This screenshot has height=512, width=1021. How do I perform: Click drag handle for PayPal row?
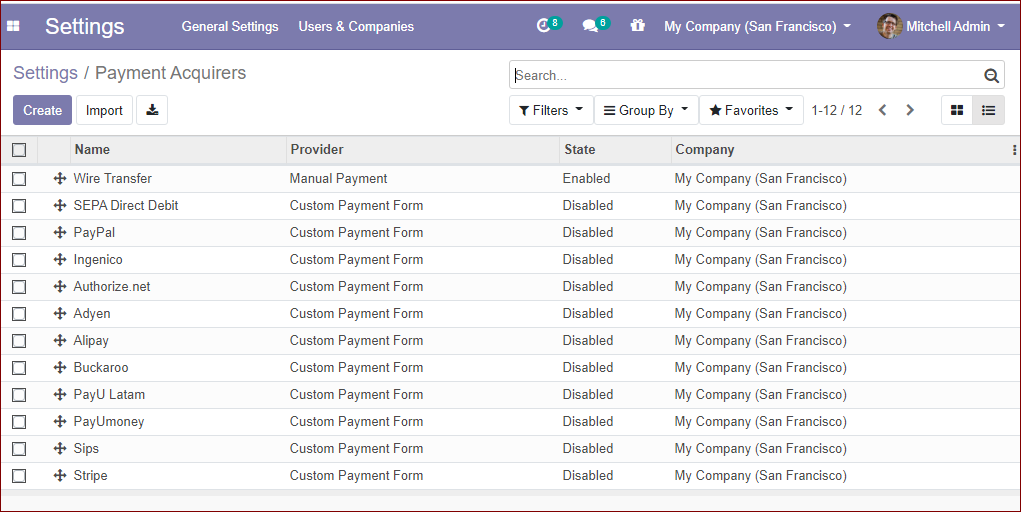[60, 232]
